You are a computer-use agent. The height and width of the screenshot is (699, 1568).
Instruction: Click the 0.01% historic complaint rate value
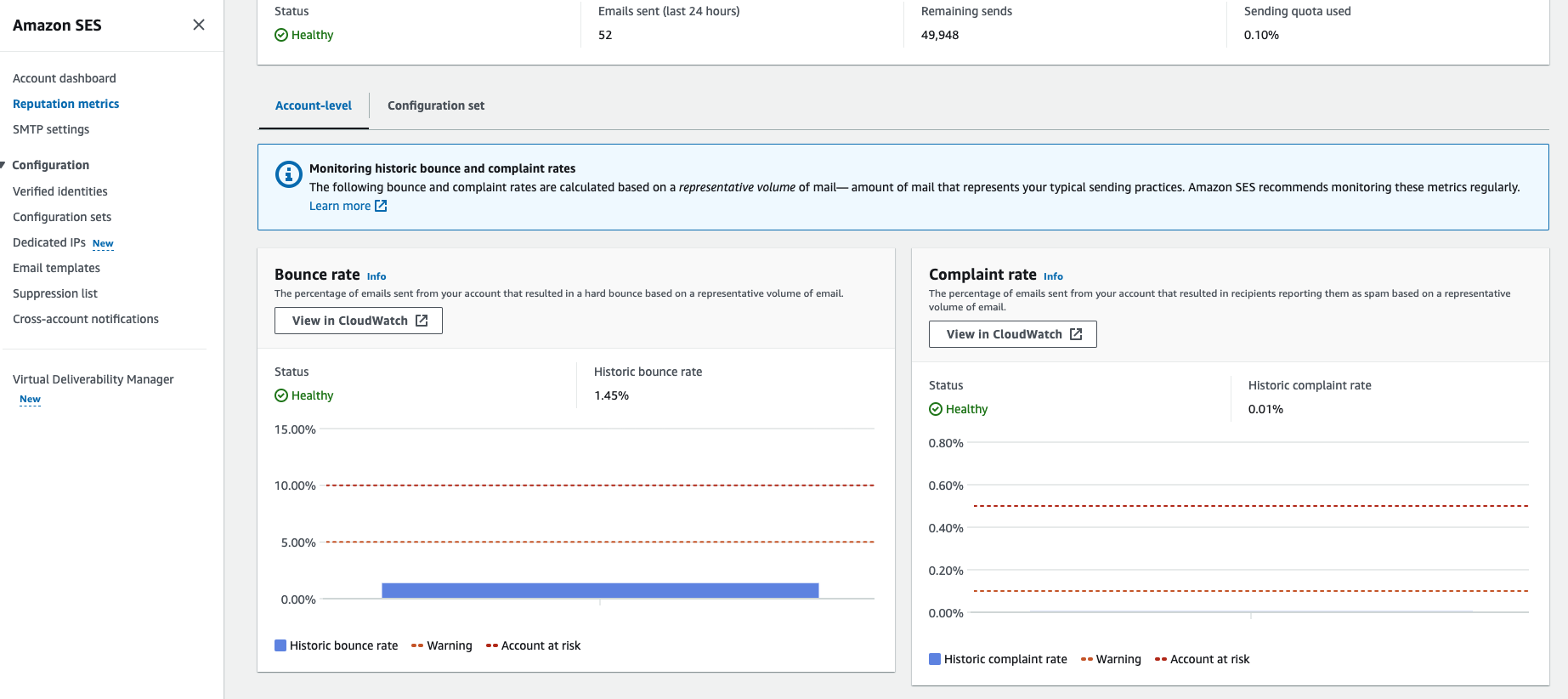[1265, 409]
